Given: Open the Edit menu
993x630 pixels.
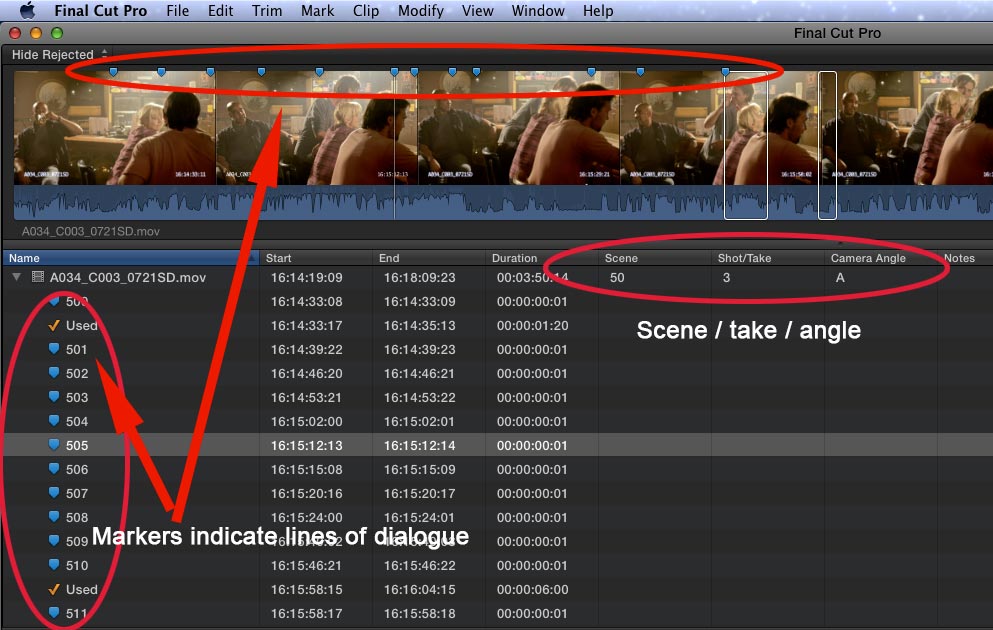Looking at the screenshot, I should click(220, 11).
